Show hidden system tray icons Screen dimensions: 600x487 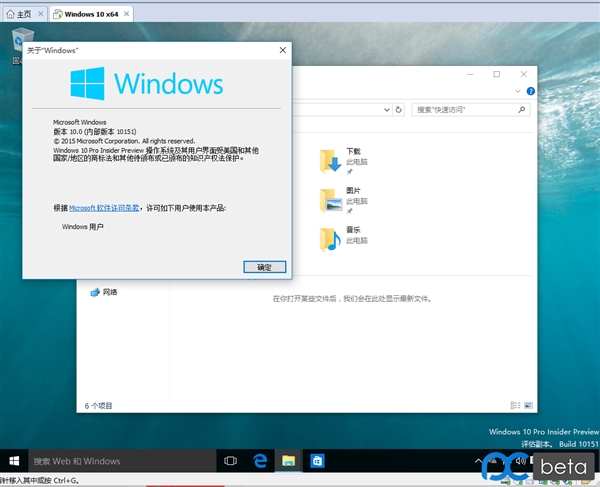(x=478, y=462)
